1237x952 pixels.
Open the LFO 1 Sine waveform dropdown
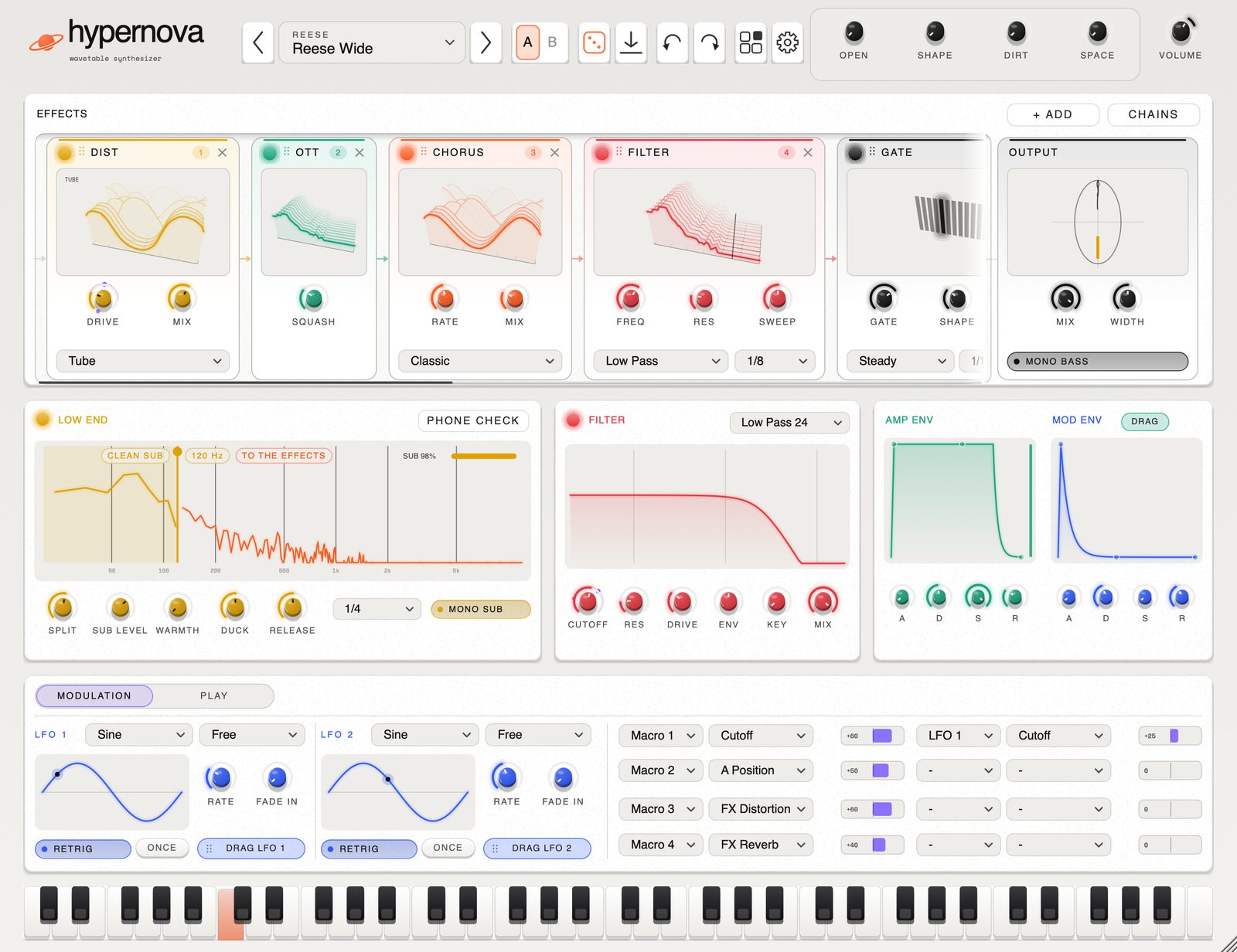(x=139, y=735)
